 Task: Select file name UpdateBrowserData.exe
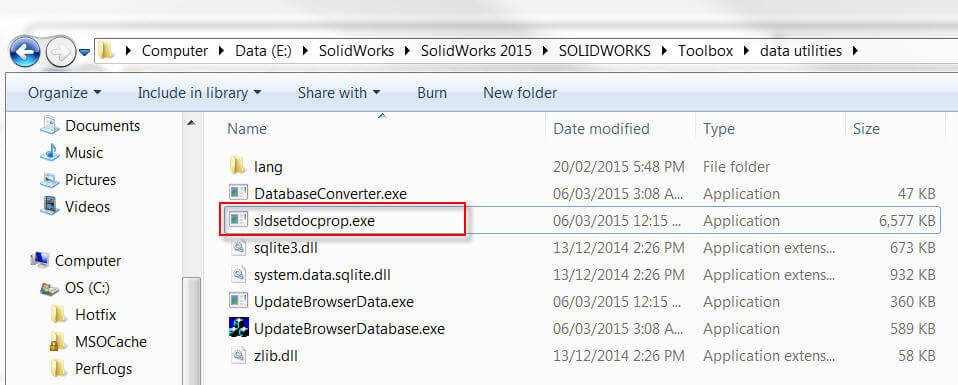334,302
